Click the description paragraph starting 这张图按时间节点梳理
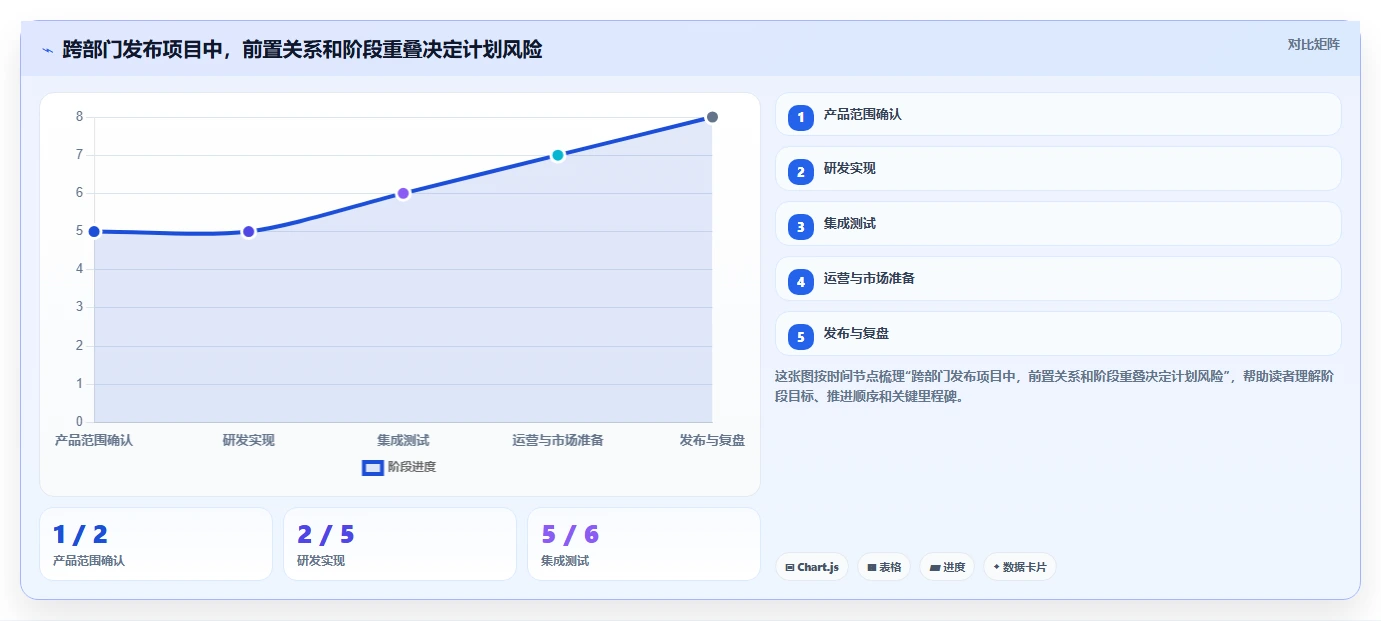The height and width of the screenshot is (621, 1381). tap(1054, 386)
